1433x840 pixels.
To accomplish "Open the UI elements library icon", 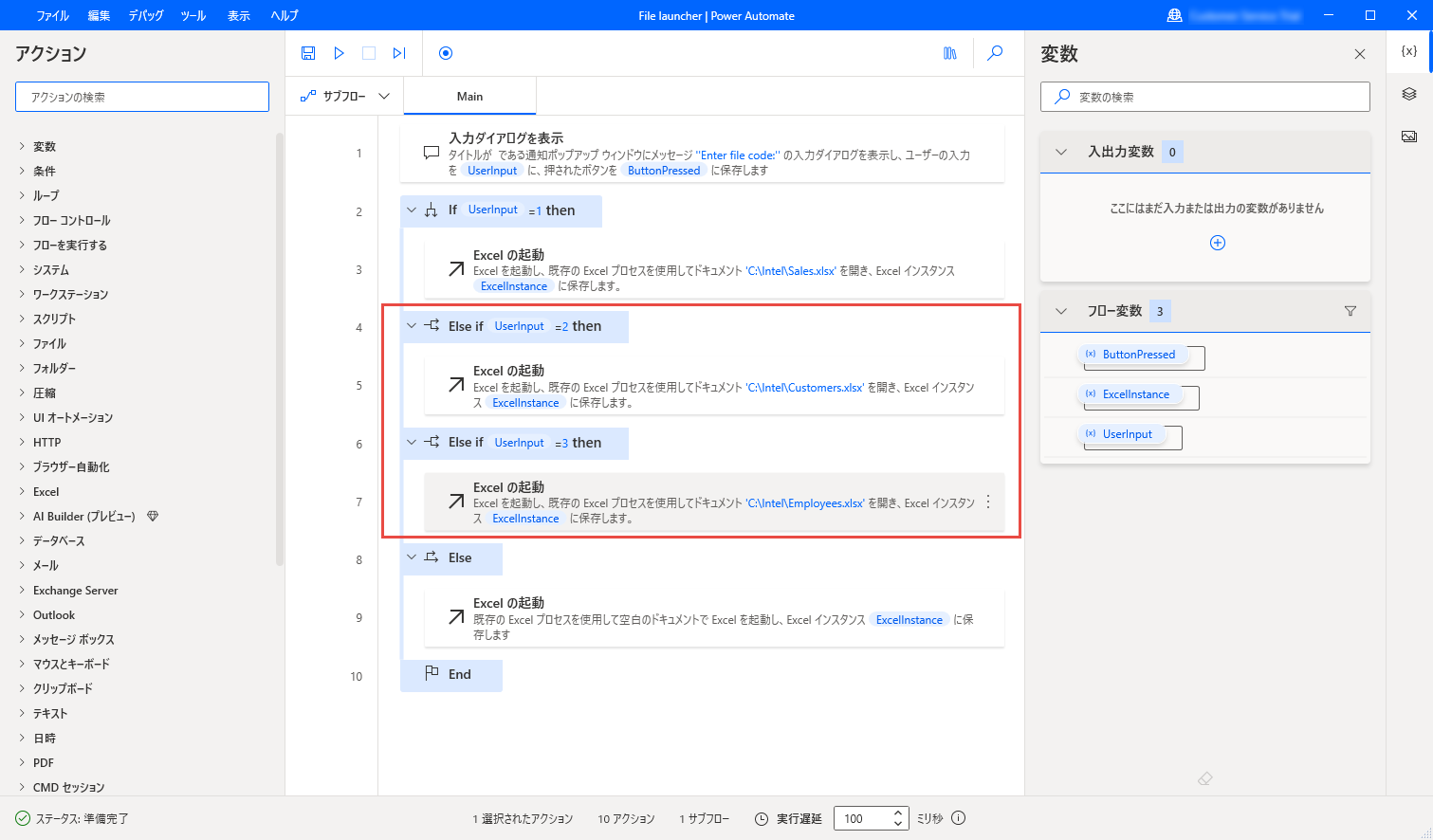I will [x=950, y=53].
